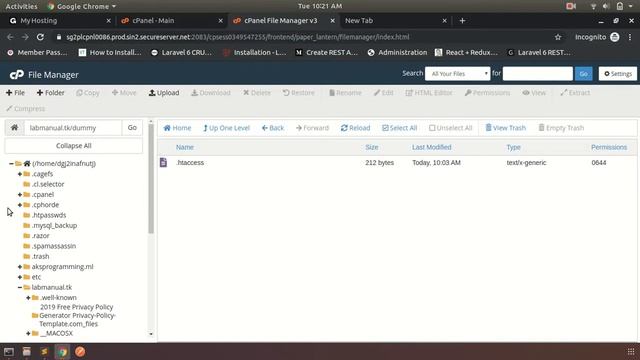Open File Manager Settings
The height and width of the screenshot is (360, 640).
pyautogui.click(x=618, y=74)
